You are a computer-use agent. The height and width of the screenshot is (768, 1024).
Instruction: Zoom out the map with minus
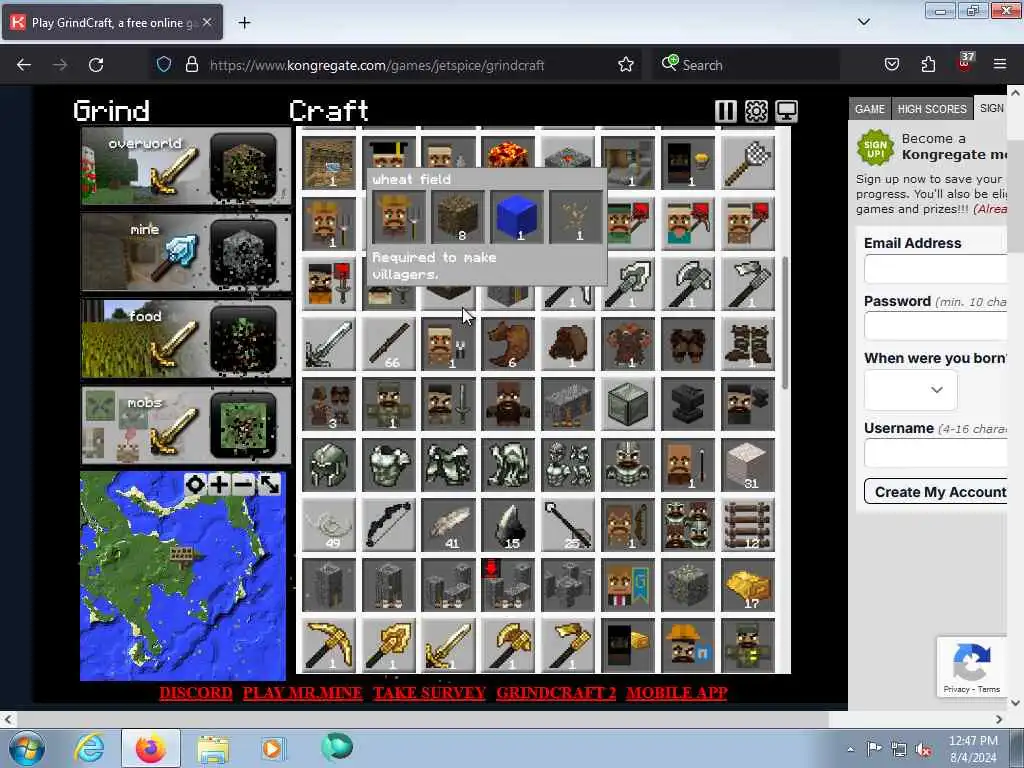244,485
